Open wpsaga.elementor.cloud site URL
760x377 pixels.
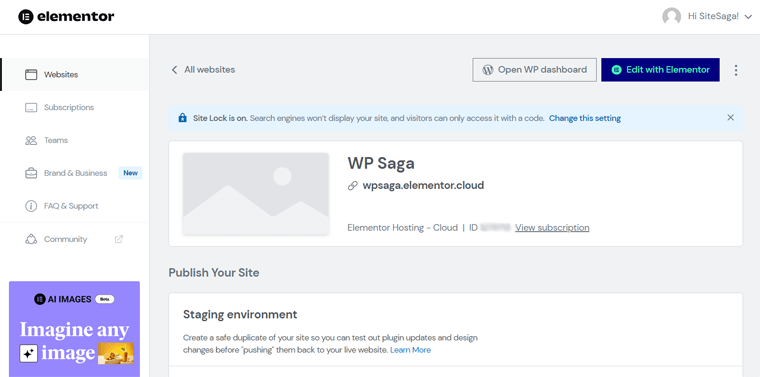click(423, 186)
